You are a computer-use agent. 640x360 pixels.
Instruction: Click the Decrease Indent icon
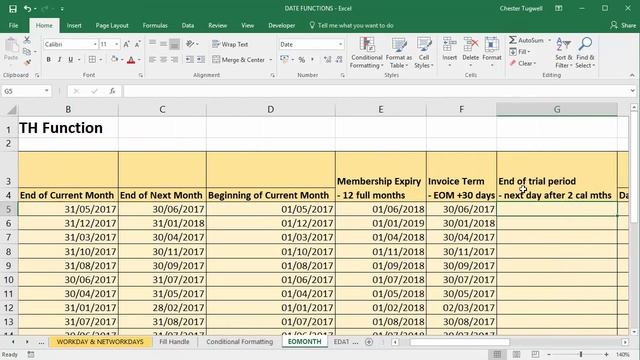[x=189, y=60]
